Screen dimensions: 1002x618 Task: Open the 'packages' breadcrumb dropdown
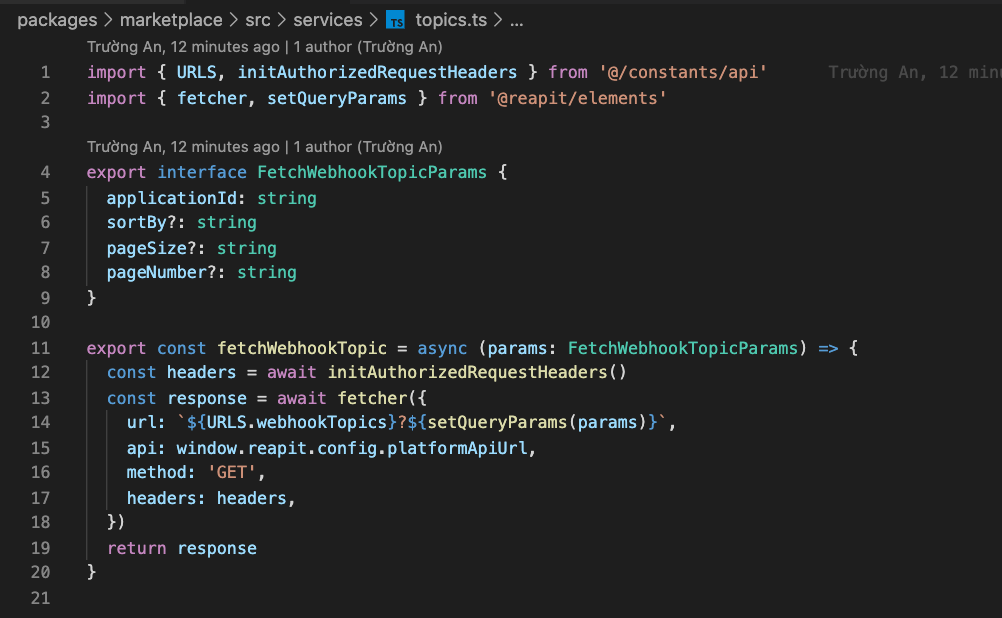(57, 19)
